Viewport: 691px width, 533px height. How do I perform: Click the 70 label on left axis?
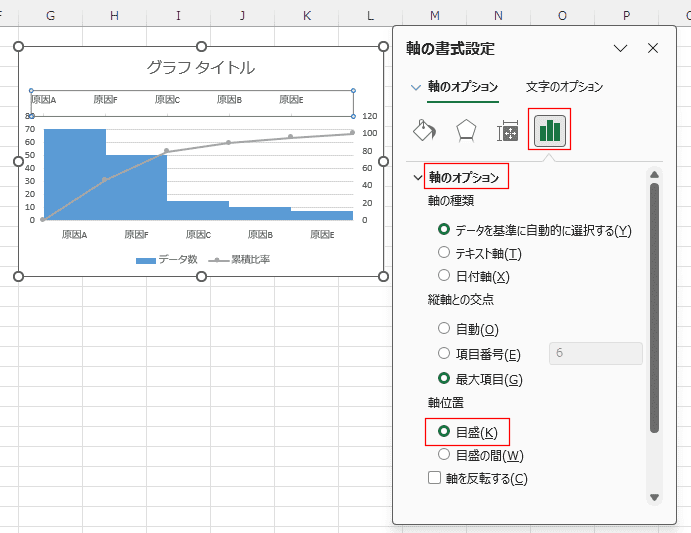coord(30,129)
